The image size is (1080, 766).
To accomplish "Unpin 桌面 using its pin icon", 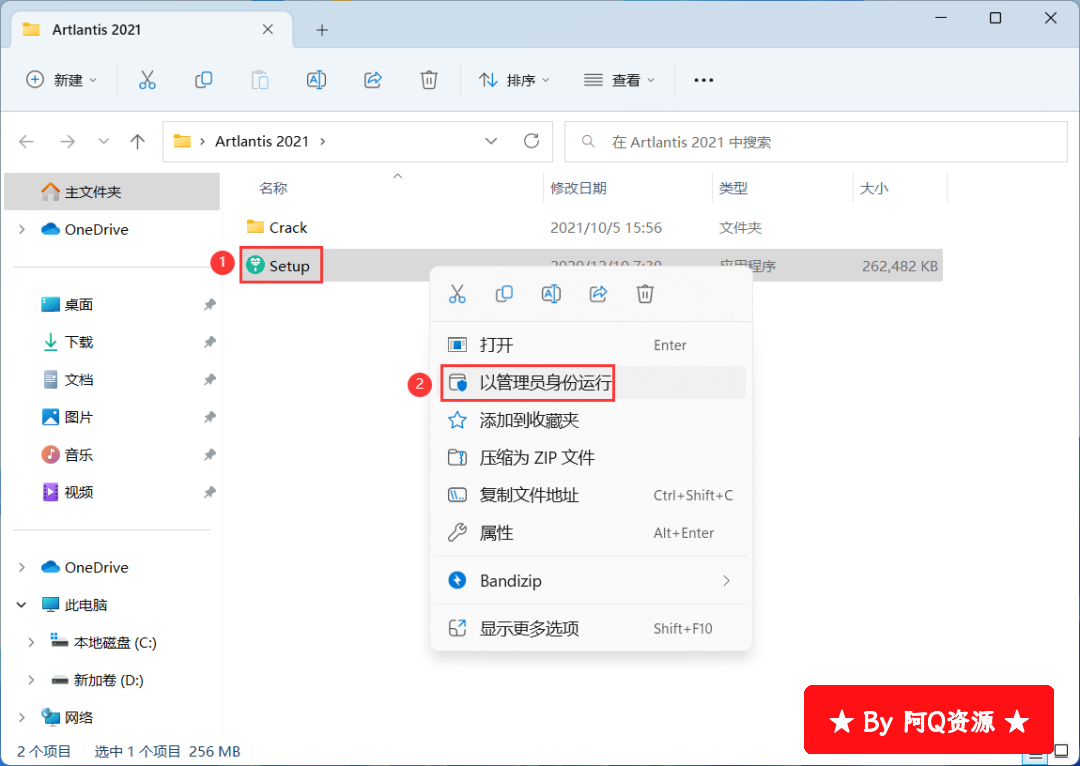I will [210, 304].
